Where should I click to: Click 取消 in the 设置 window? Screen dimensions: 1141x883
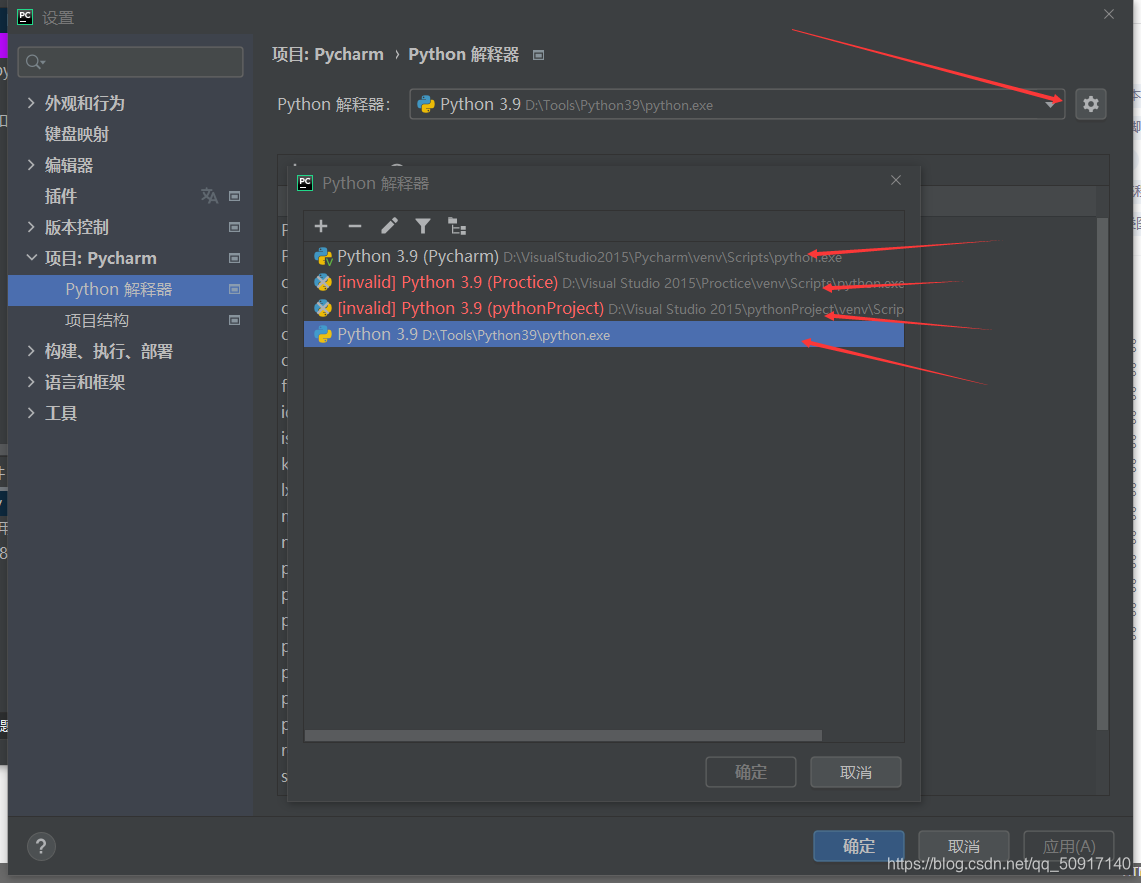tap(963, 846)
